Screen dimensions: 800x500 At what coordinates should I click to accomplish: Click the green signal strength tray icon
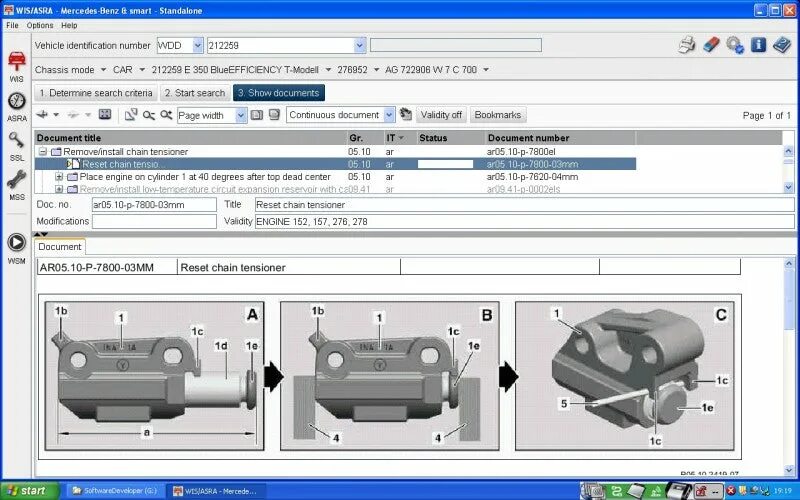(x=656, y=491)
